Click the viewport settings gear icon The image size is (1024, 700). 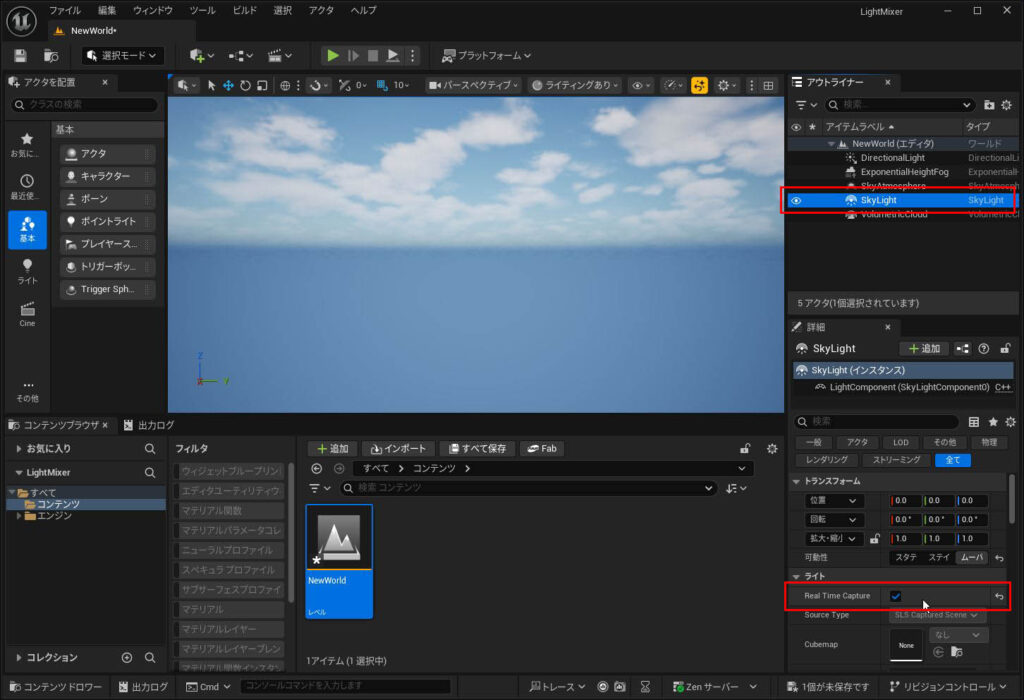(x=724, y=86)
